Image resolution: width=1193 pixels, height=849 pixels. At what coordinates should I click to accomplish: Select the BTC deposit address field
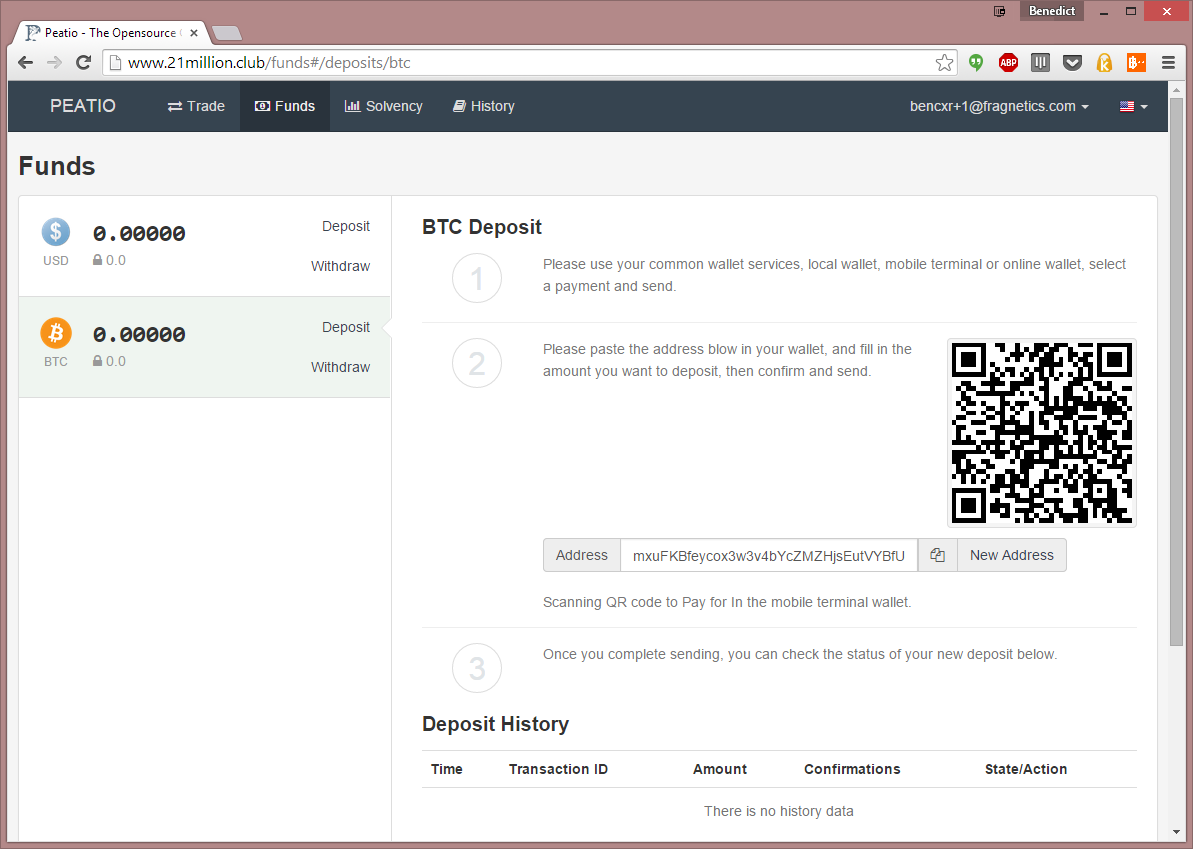pos(768,555)
